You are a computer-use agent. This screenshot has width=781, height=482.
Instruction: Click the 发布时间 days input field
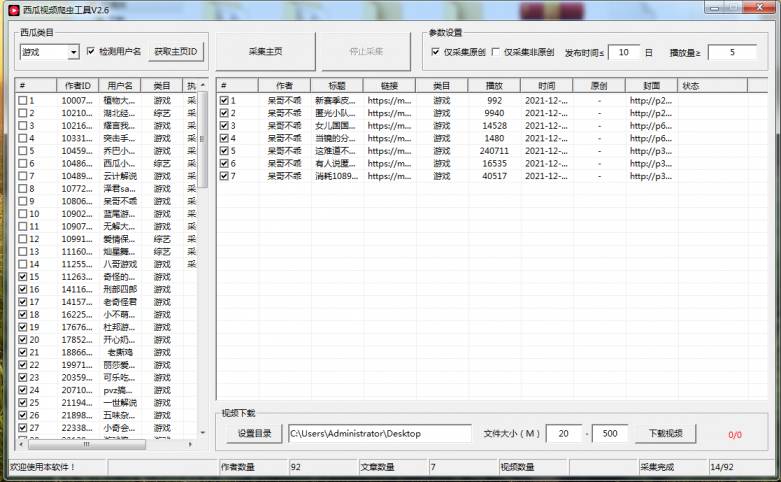624,52
